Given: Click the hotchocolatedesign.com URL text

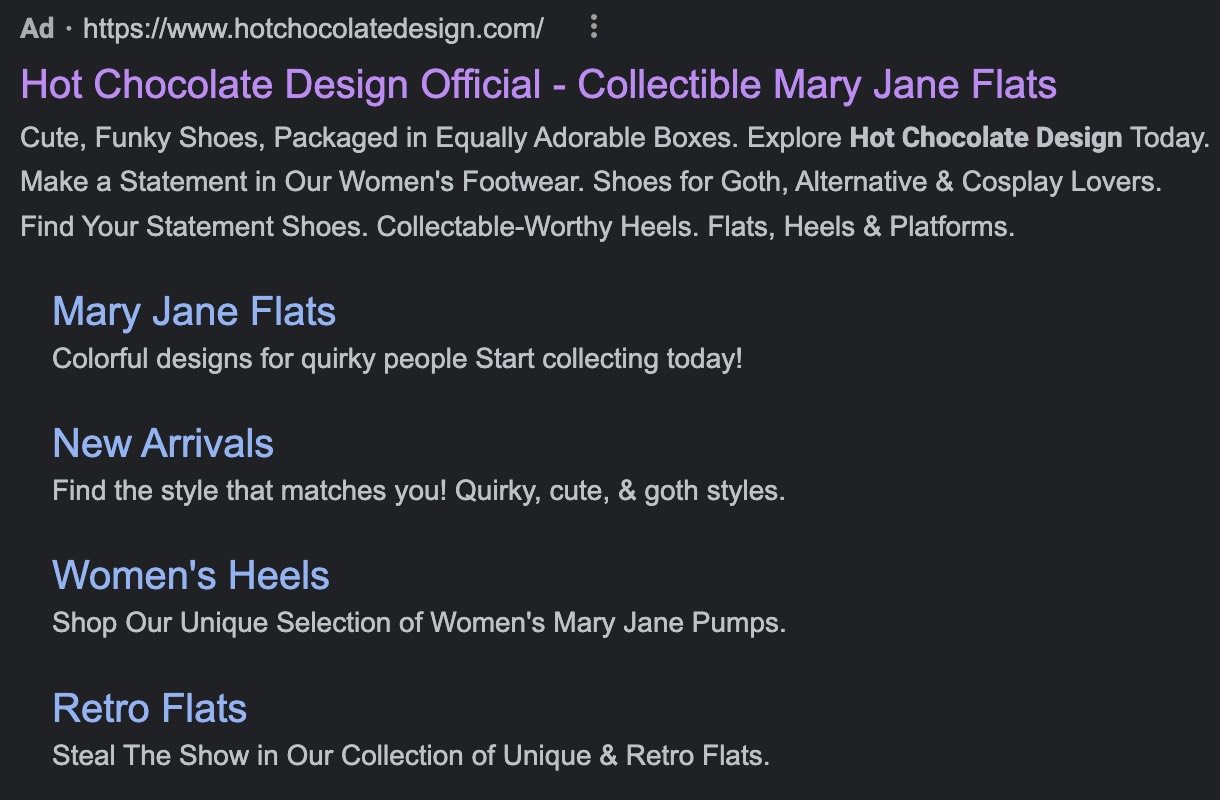Looking at the screenshot, I should pyautogui.click(x=313, y=29).
